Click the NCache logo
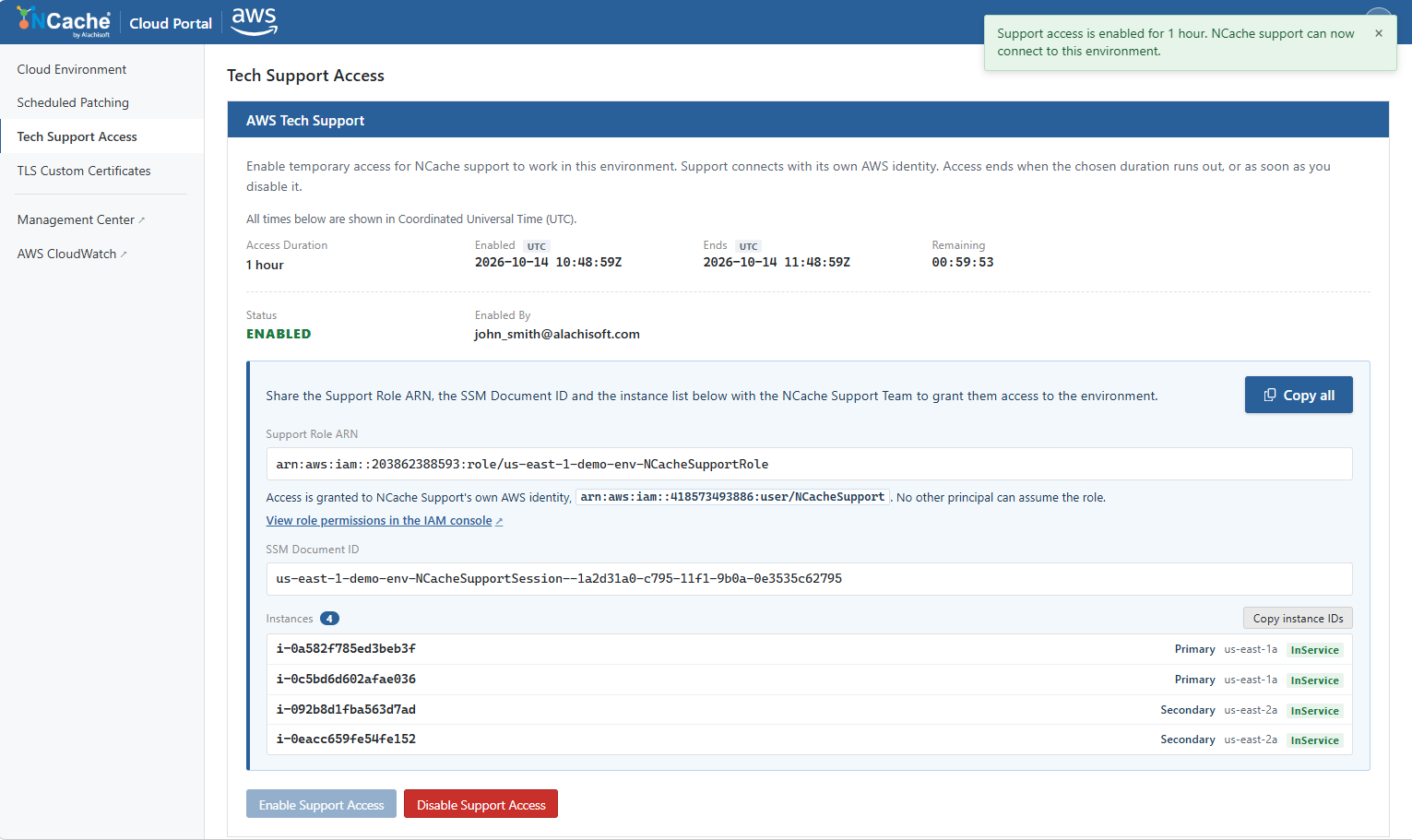1412x840 pixels. 64,22
